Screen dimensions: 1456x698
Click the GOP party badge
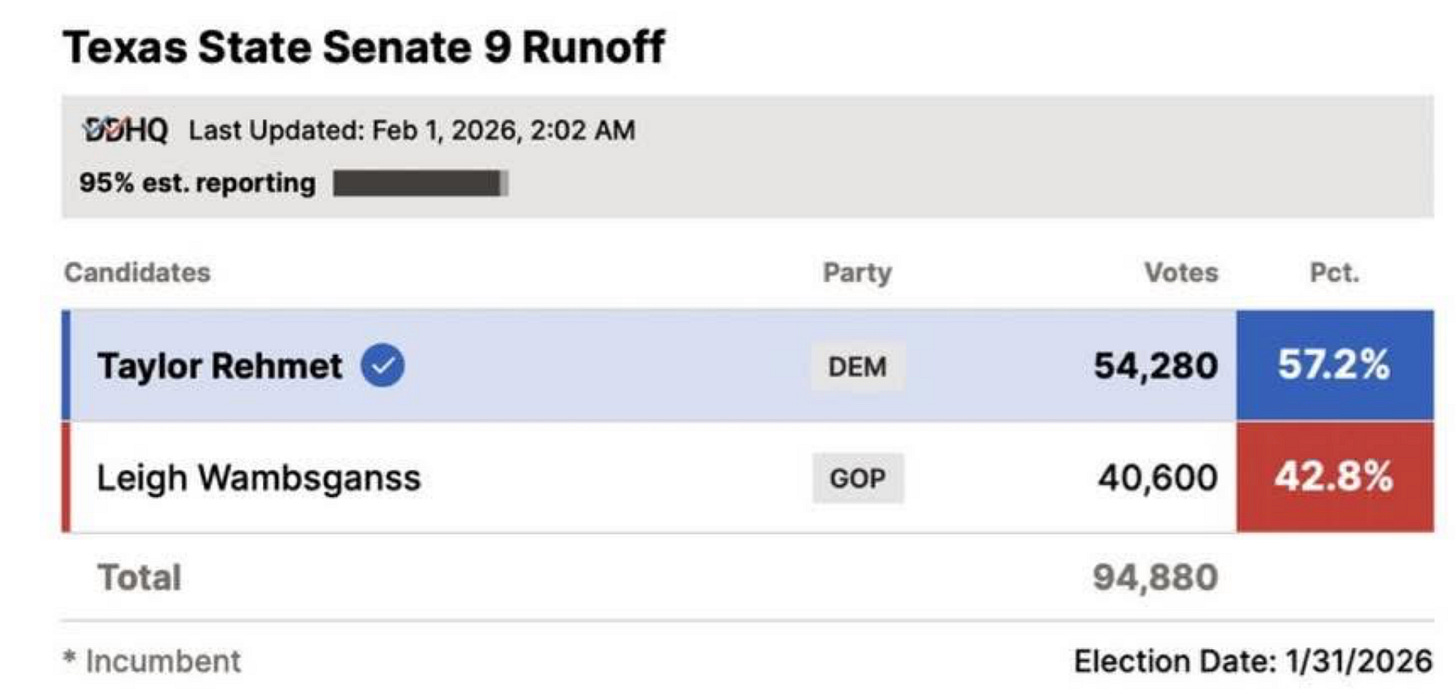pos(858,478)
